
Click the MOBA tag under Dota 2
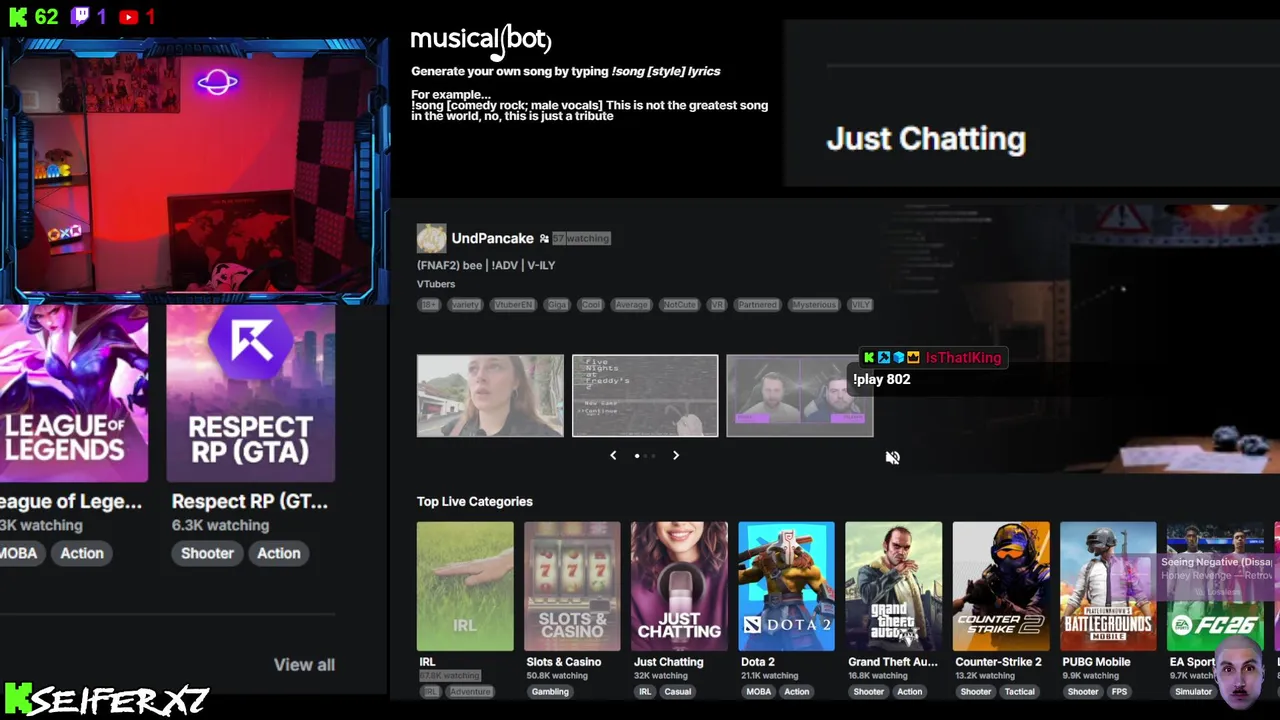(758, 692)
